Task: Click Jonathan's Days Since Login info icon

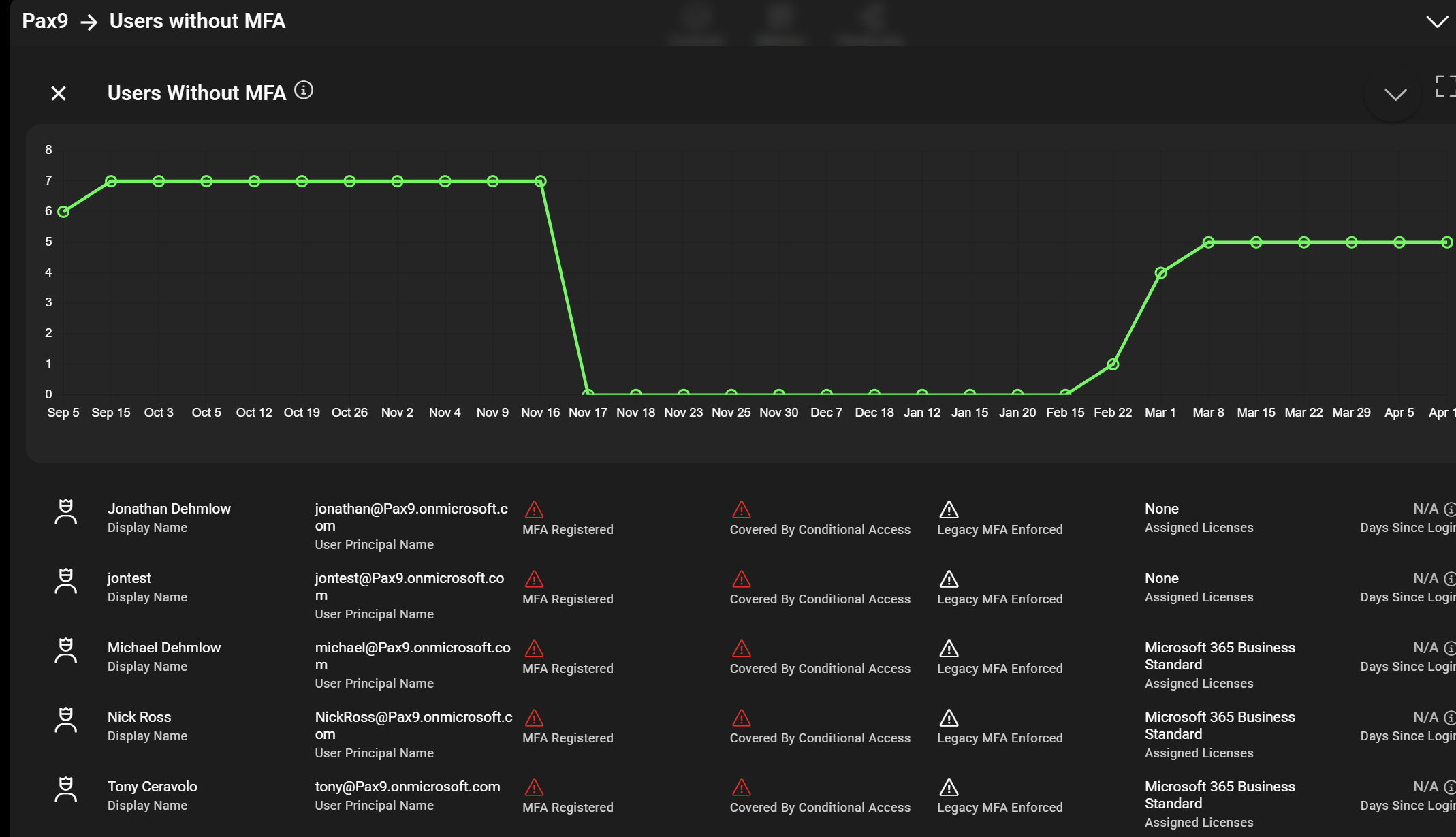Action: pos(1450,509)
